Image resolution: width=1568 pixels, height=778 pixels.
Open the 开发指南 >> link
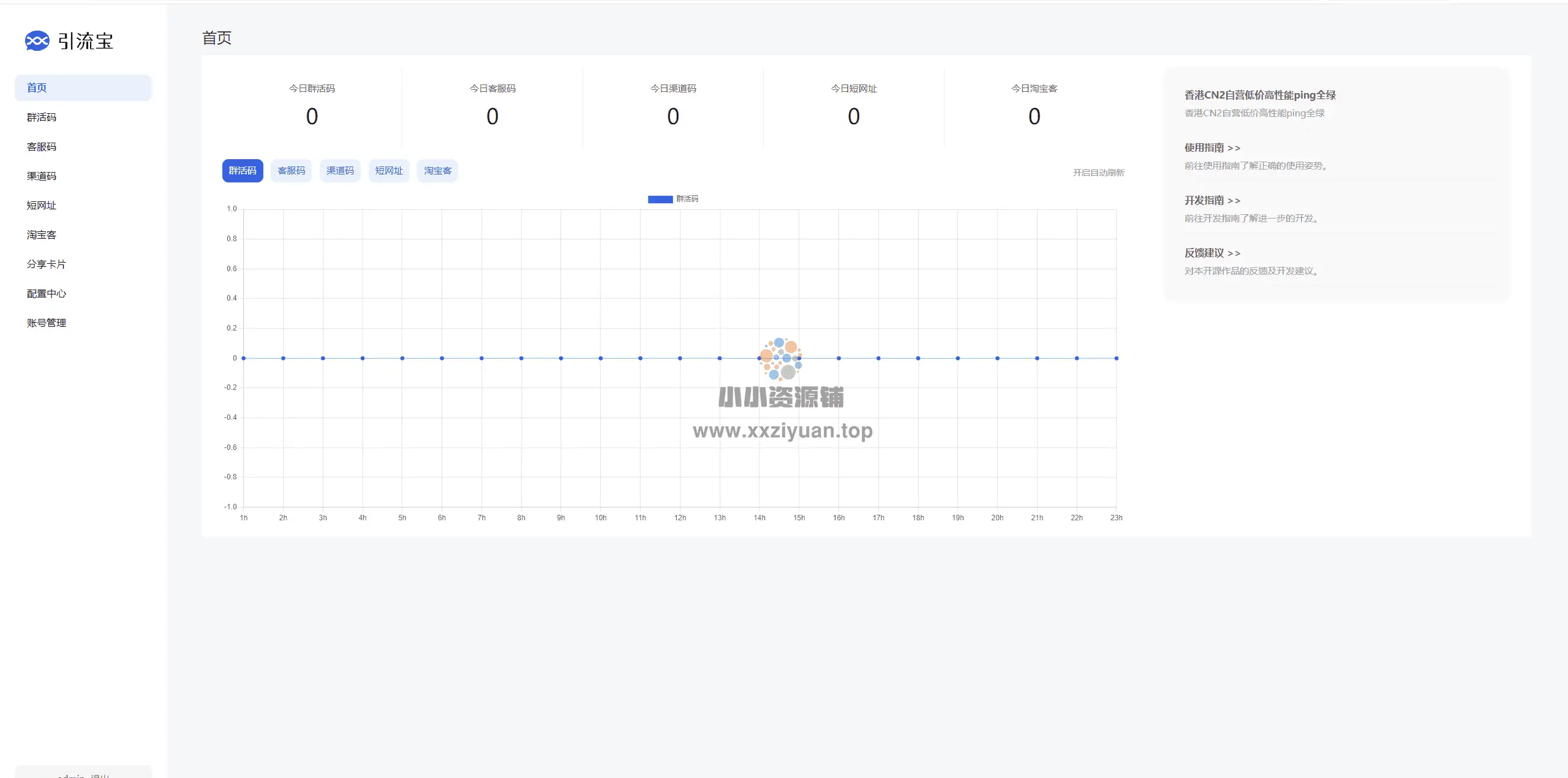[1212, 200]
